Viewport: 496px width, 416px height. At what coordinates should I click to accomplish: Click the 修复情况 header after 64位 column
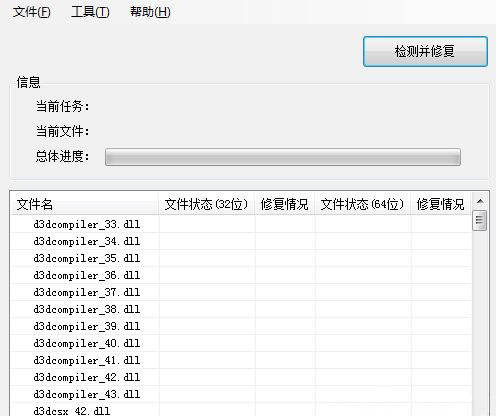click(441, 204)
